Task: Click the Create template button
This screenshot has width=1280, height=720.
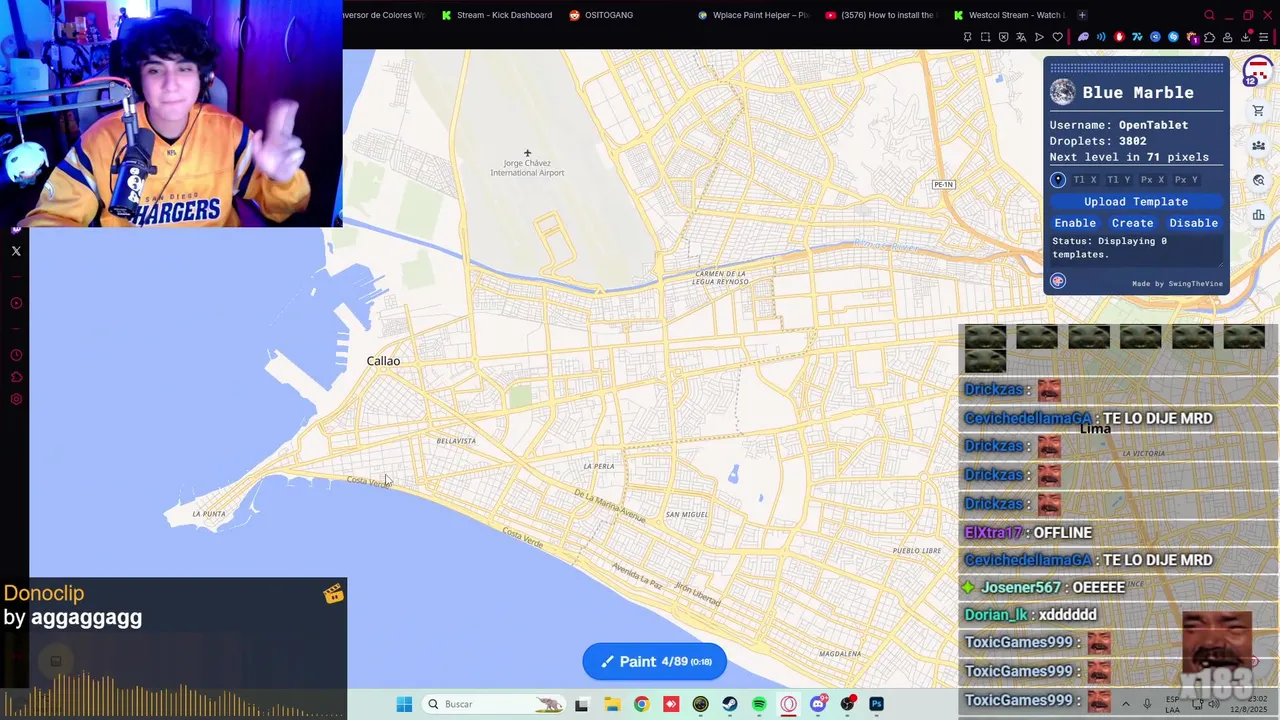Action: click(x=1133, y=223)
